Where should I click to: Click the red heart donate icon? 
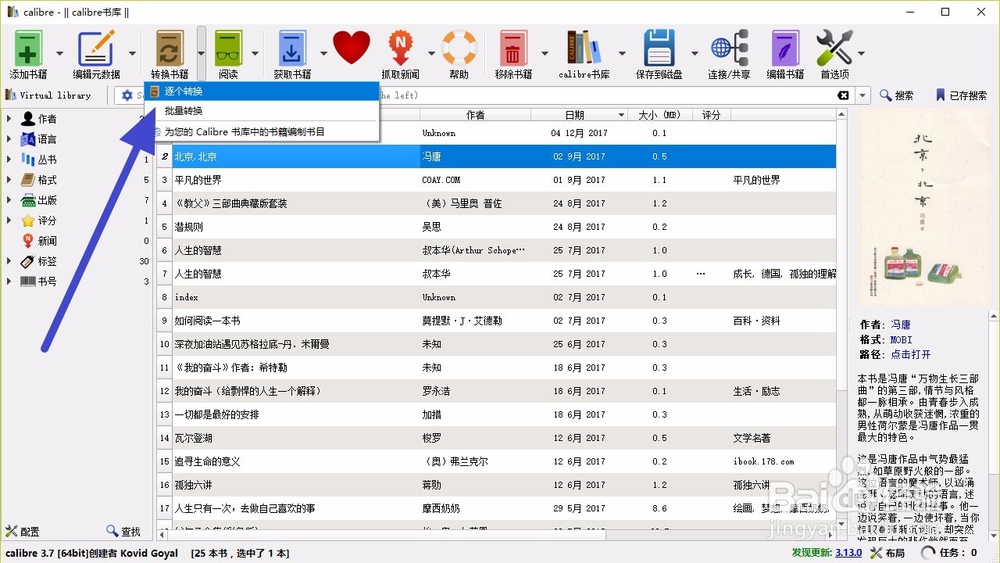click(x=351, y=48)
